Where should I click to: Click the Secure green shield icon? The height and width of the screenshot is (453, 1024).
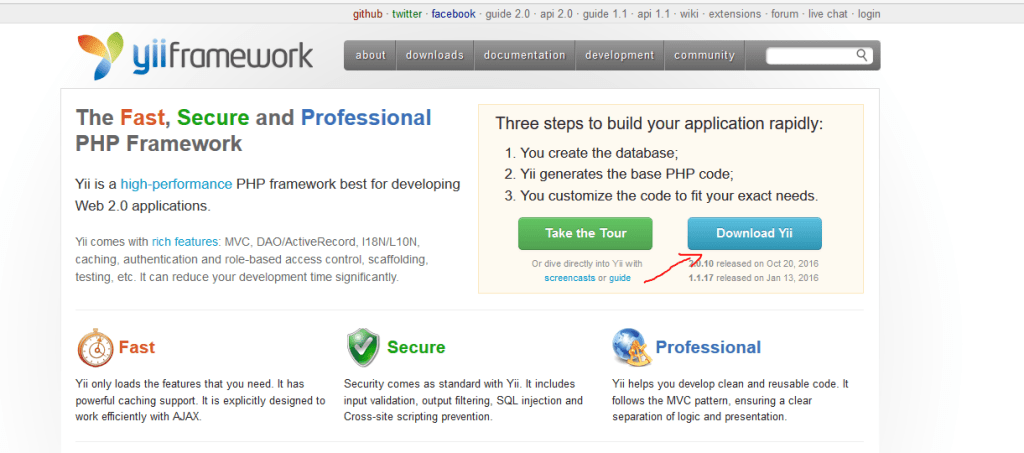pyautogui.click(x=362, y=347)
